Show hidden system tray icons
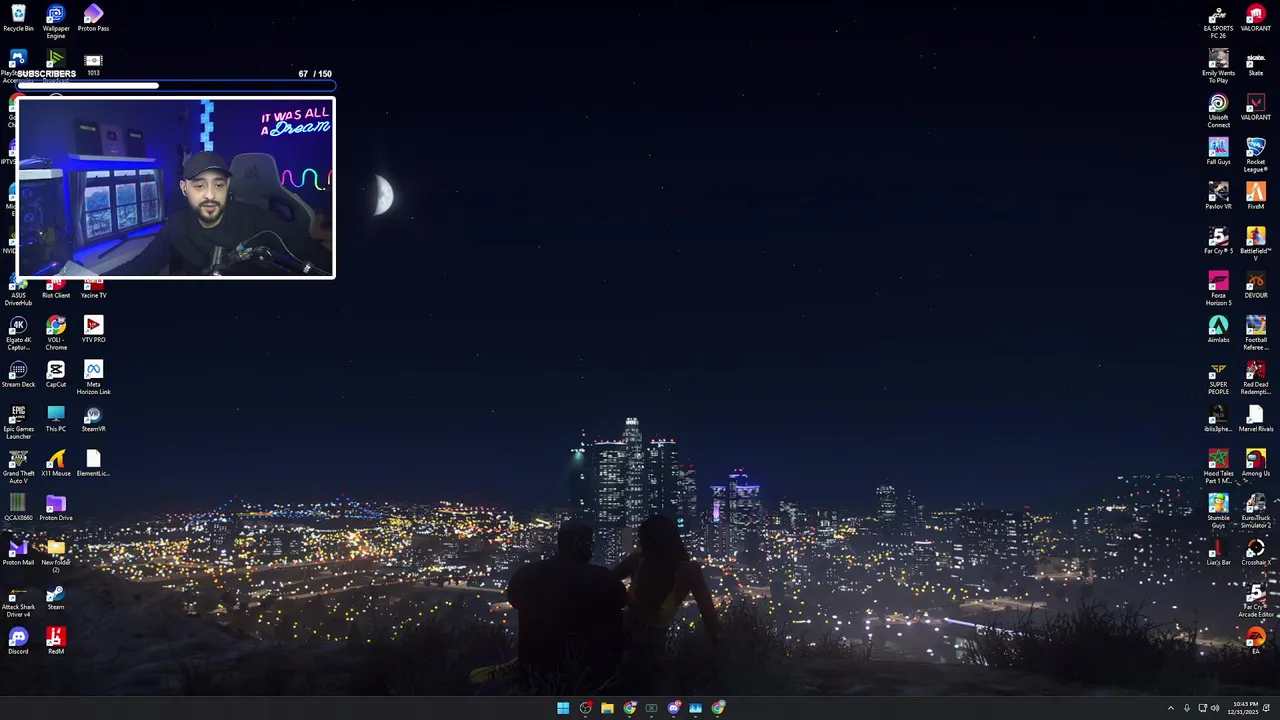The width and height of the screenshot is (1280, 720). click(1171, 708)
